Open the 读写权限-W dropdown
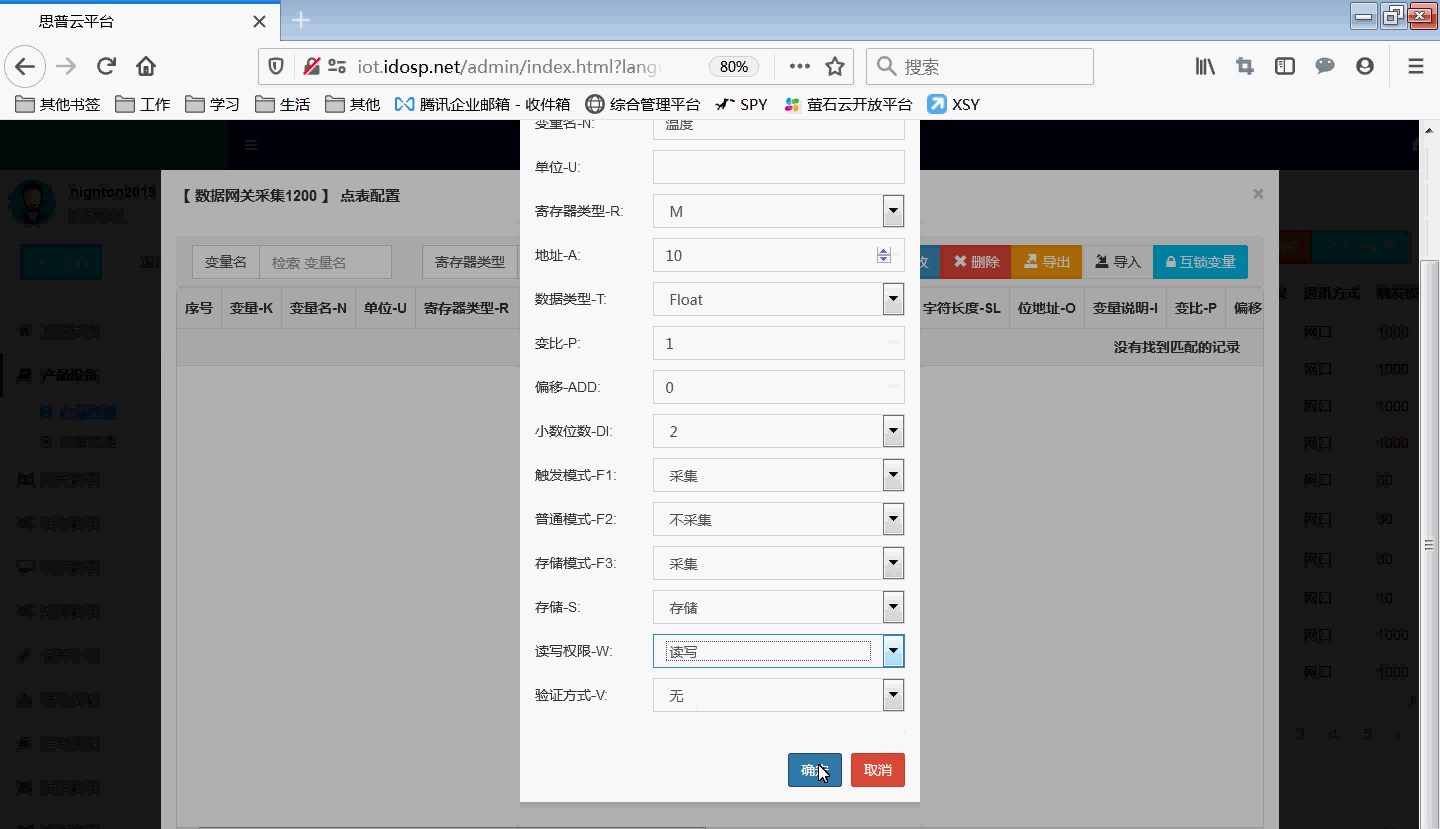The image size is (1440, 829). click(x=893, y=651)
